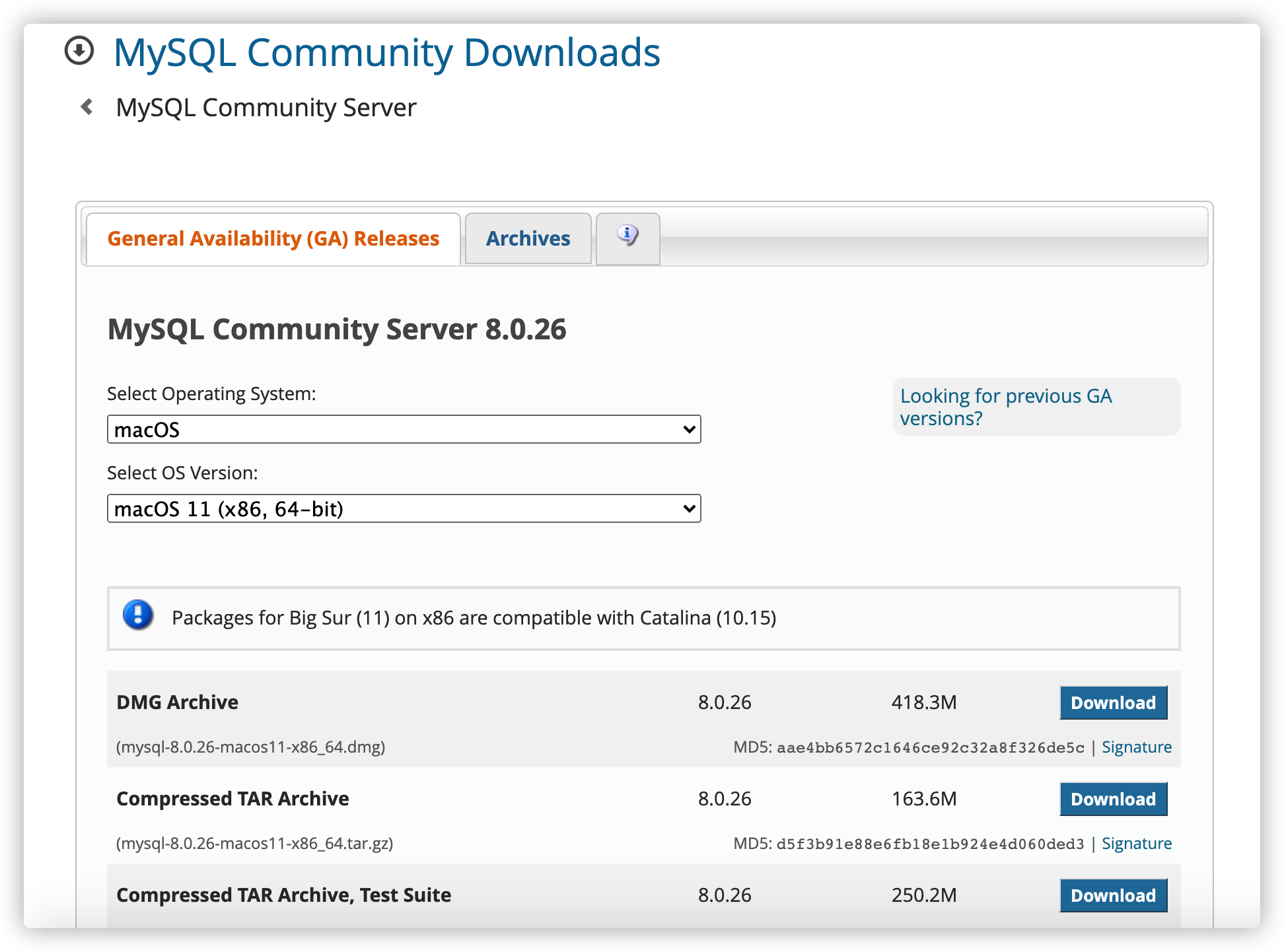Click the Big Sur compatibility notice text
1284x952 pixels.
474,617
